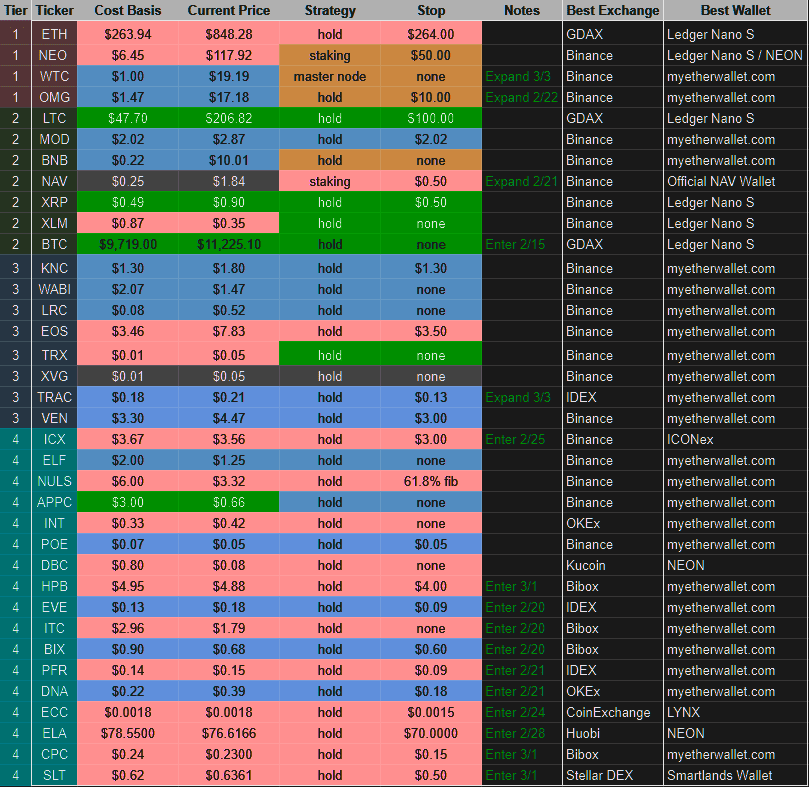The height and width of the screenshot is (787, 809).
Task: Select the GDAX exchange cell in BTC row
Action: click(x=612, y=245)
